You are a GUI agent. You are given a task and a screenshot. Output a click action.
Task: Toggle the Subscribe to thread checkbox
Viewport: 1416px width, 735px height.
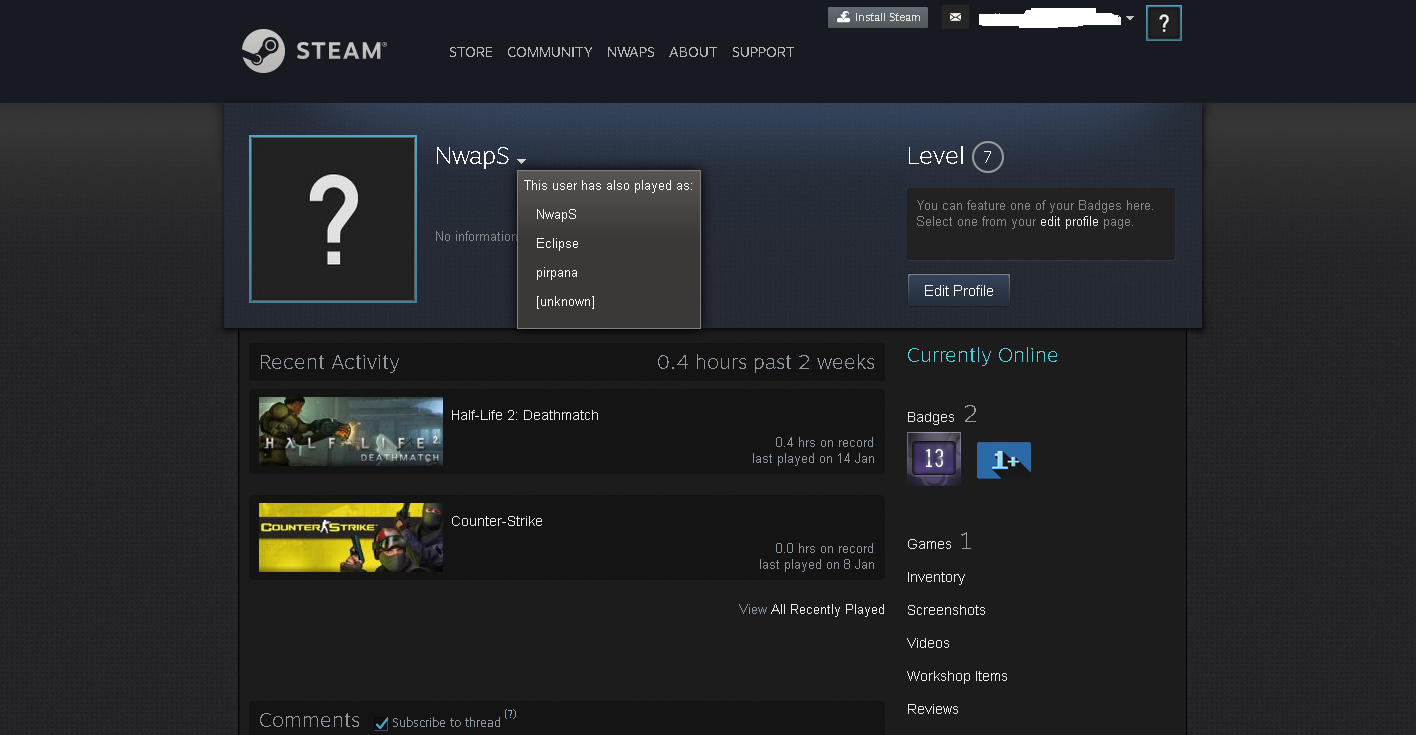[381, 723]
